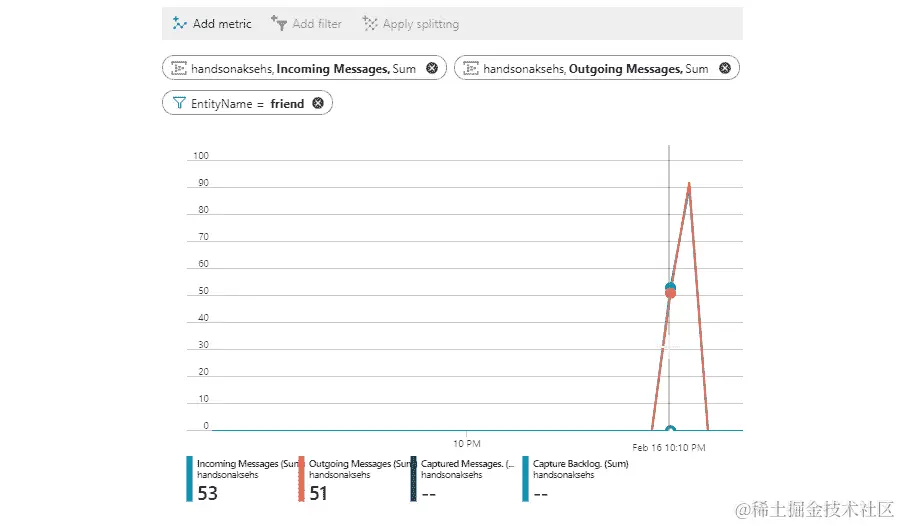Click the EntityName filter funnel icon
The height and width of the screenshot is (526, 901).
pos(179,103)
